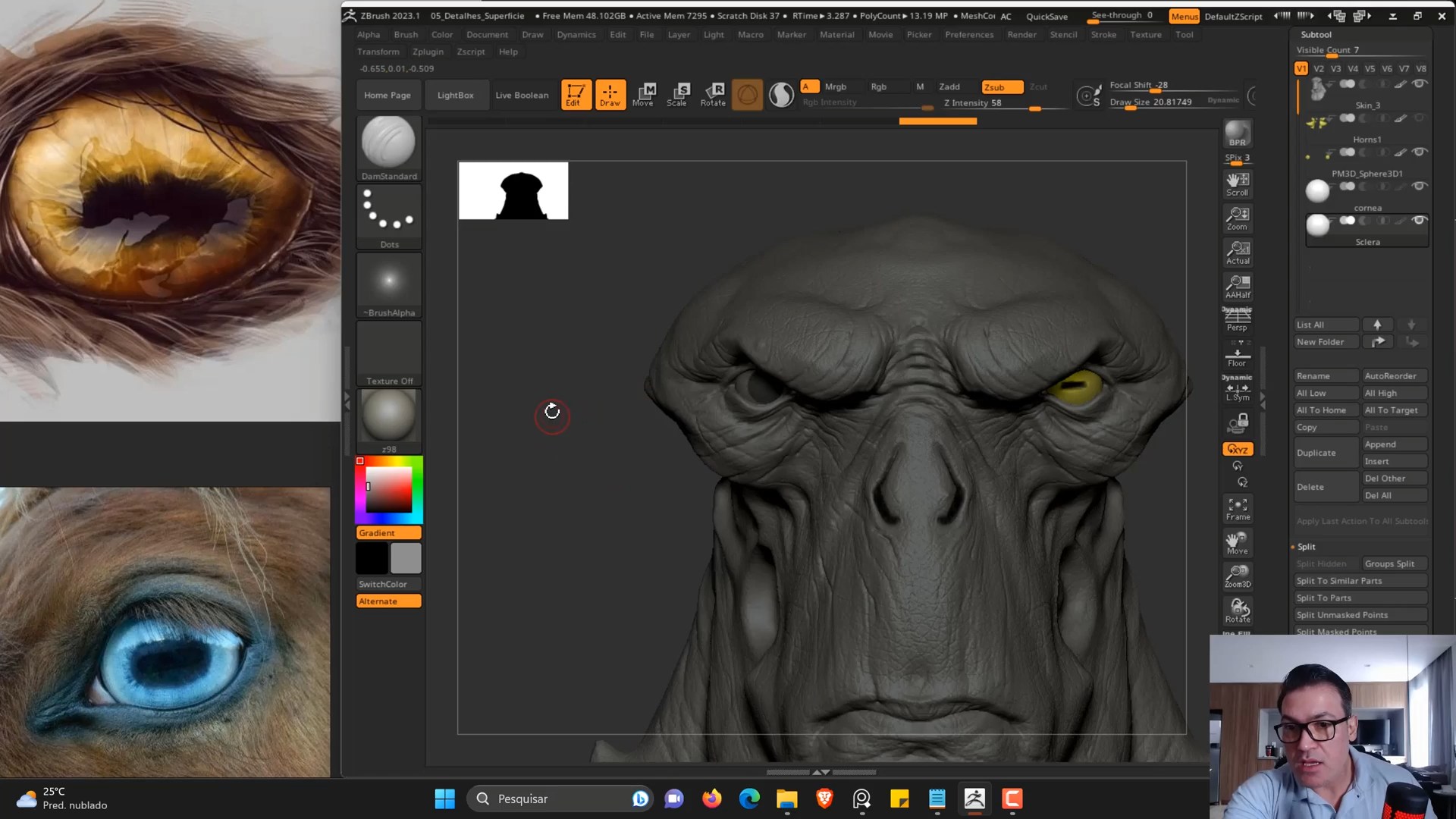Select the Rotate transform tool
This screenshot has height=819, width=1456.
coord(713,94)
